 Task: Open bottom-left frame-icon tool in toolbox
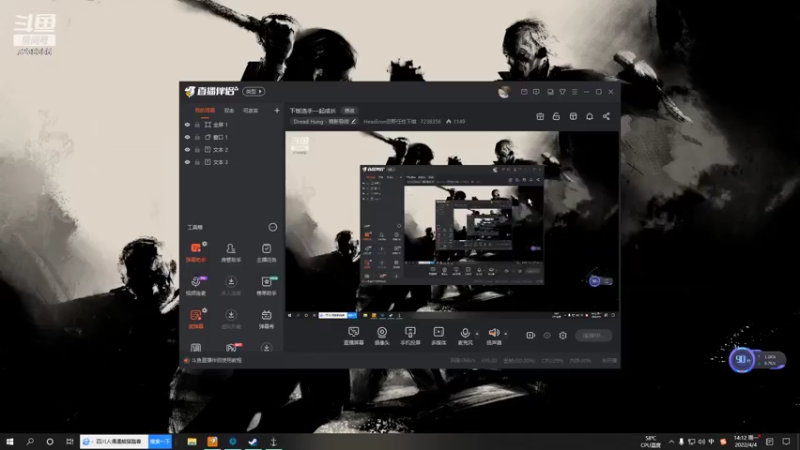tap(196, 347)
